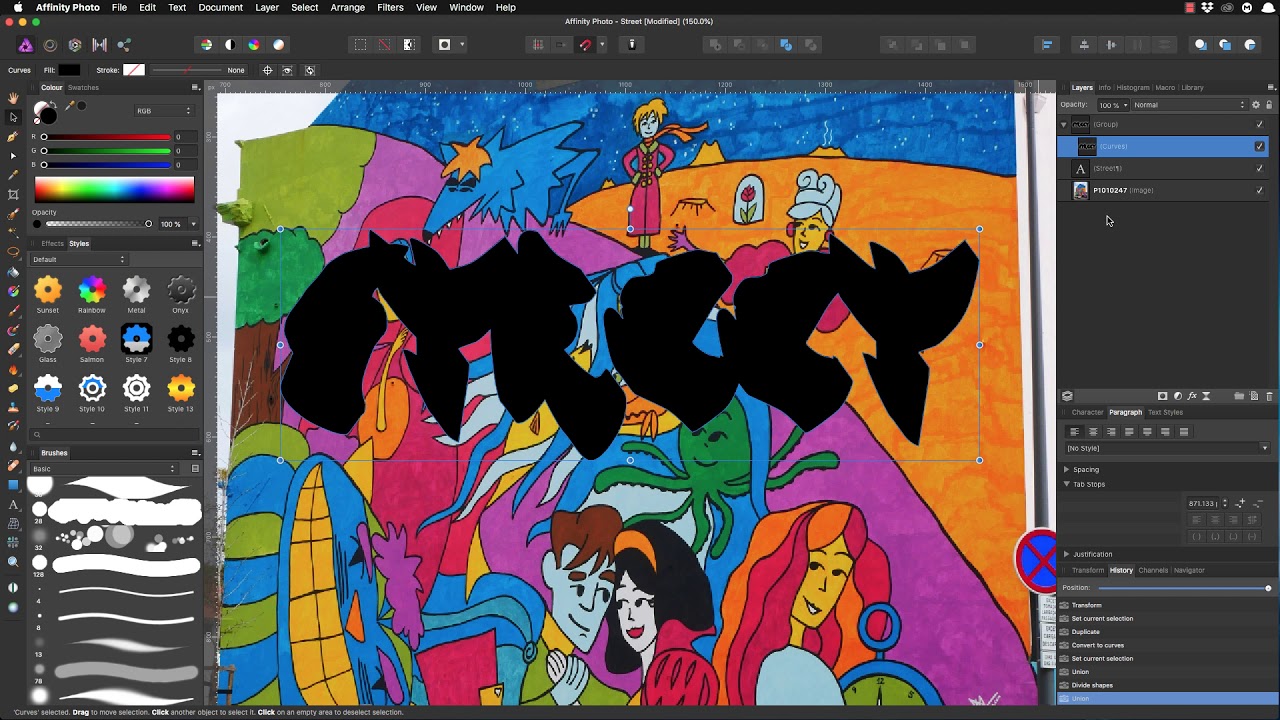The width and height of the screenshot is (1280, 720).
Task: Expand the Spacing section
Action: [1067, 469]
